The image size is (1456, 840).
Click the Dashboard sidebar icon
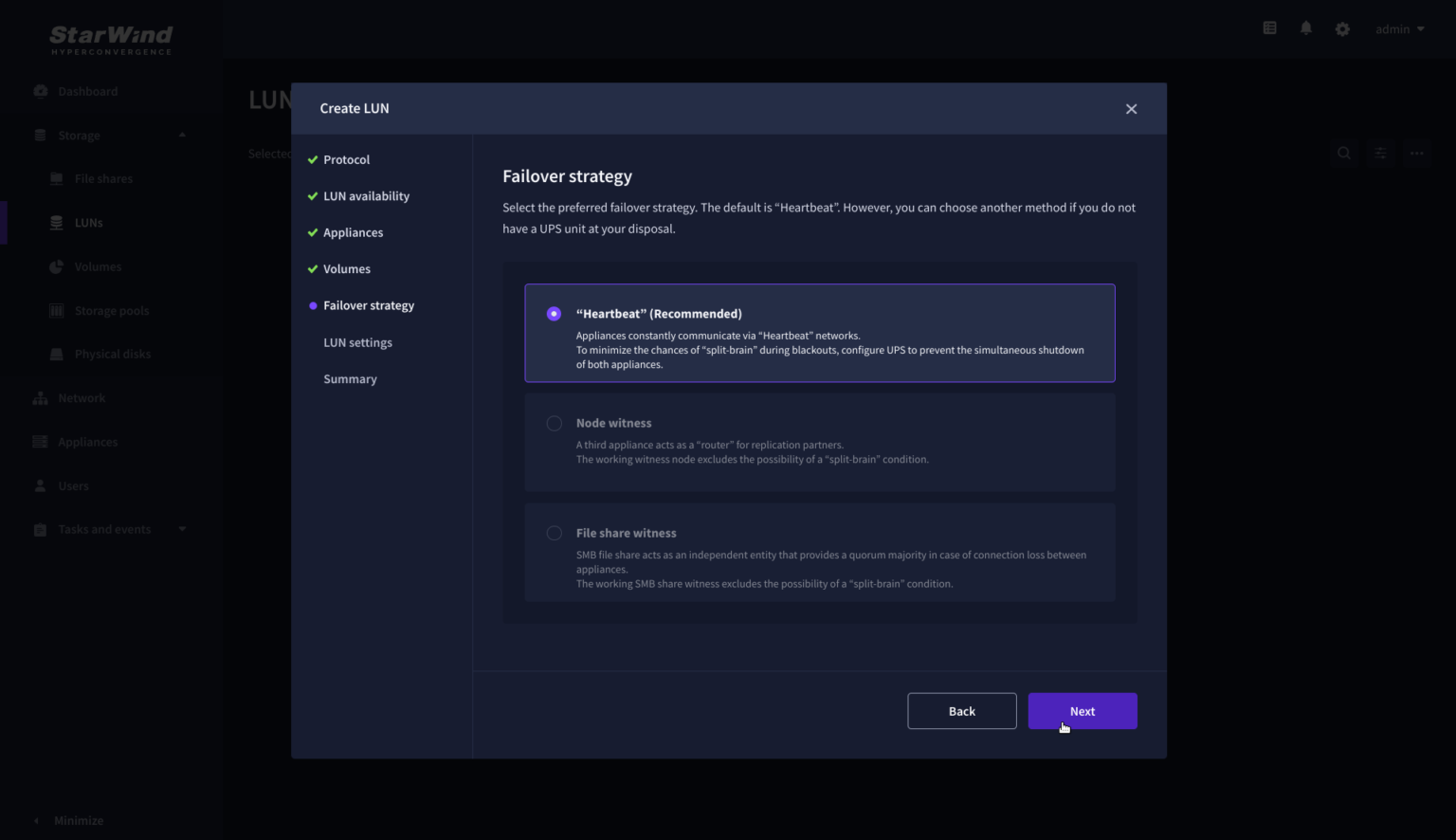click(x=41, y=92)
